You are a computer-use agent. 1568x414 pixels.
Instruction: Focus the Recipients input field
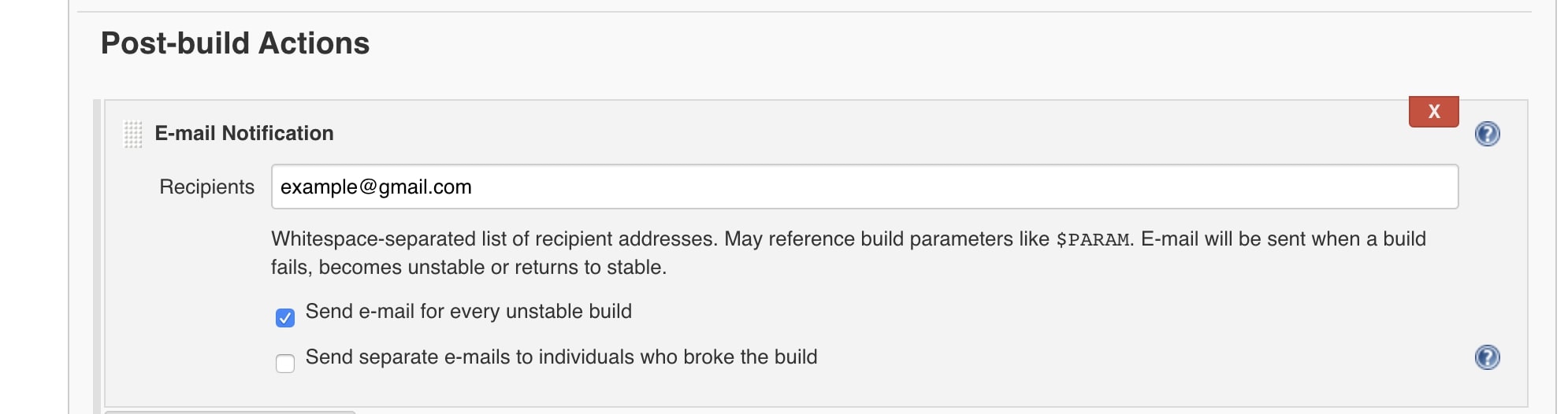pyautogui.click(x=864, y=187)
